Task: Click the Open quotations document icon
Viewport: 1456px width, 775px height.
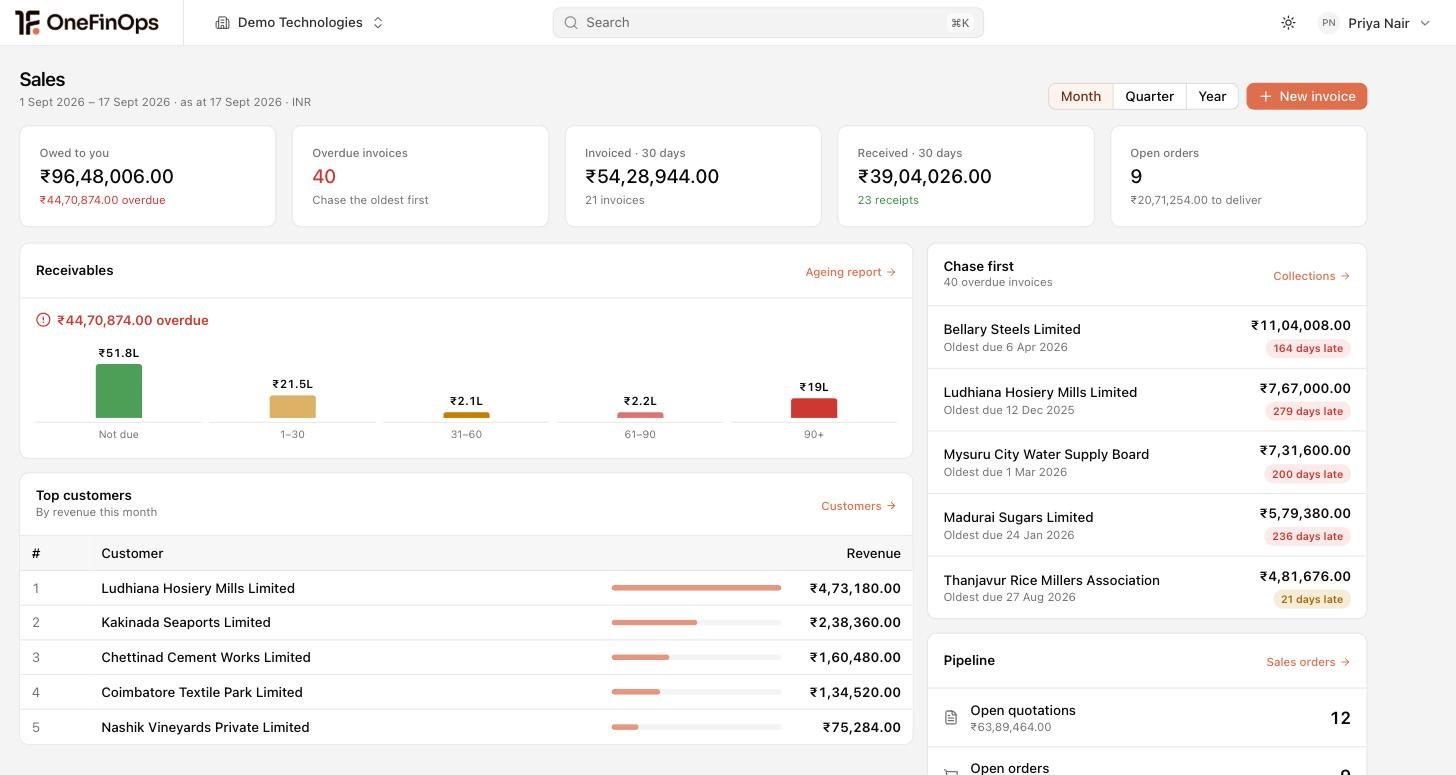Action: point(951,718)
